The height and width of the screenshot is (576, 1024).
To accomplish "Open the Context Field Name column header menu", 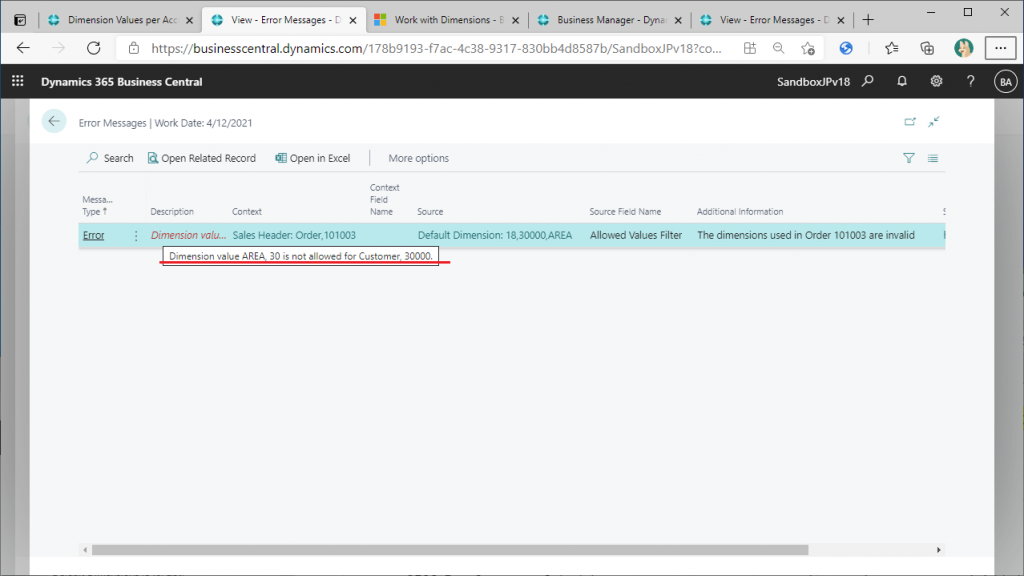I will pos(384,199).
